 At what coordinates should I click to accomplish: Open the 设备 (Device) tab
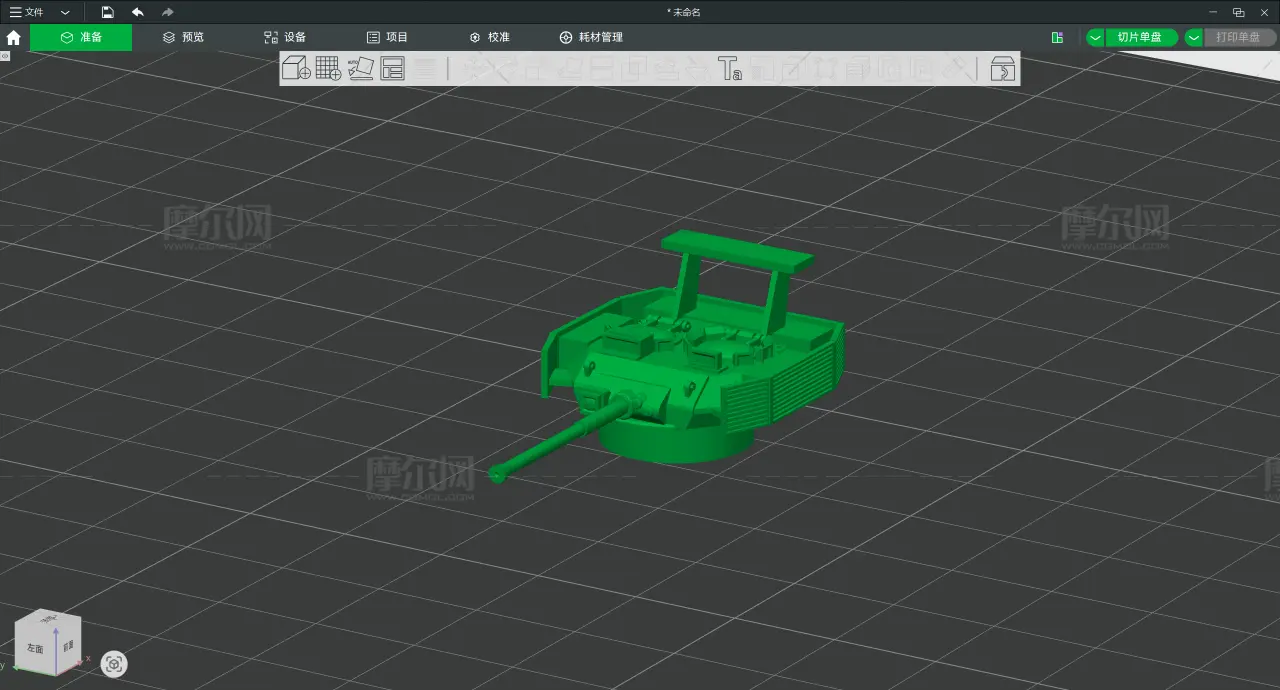coord(285,37)
